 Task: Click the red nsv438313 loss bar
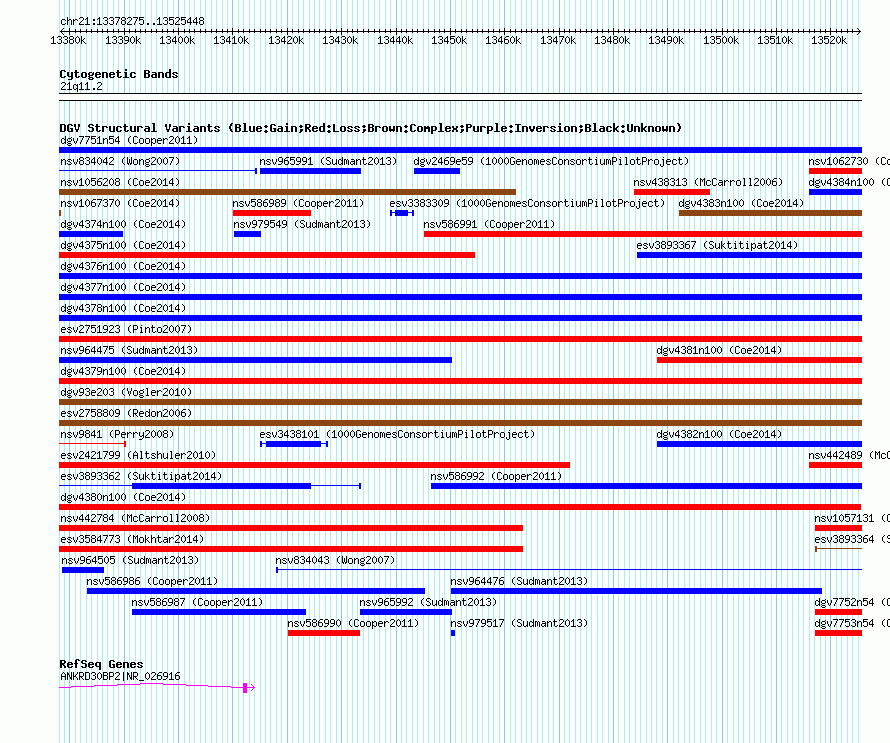(x=672, y=192)
